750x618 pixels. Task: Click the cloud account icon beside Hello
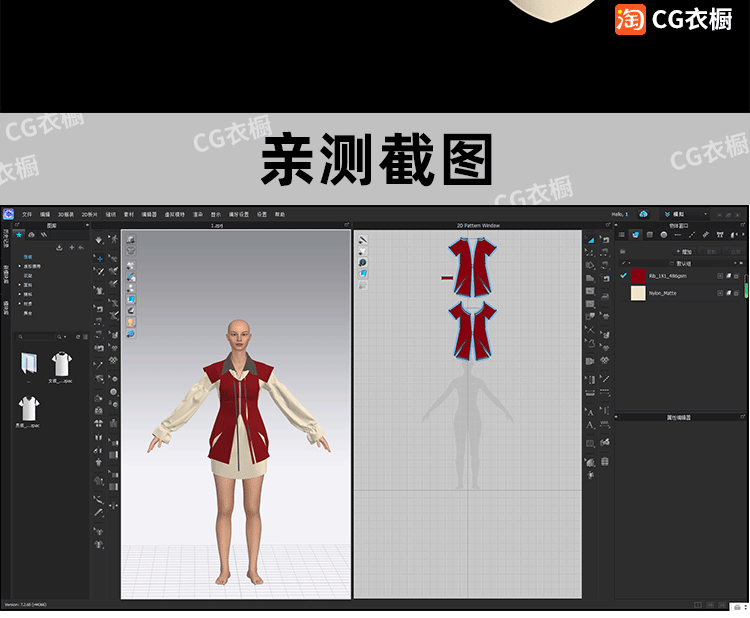(643, 214)
